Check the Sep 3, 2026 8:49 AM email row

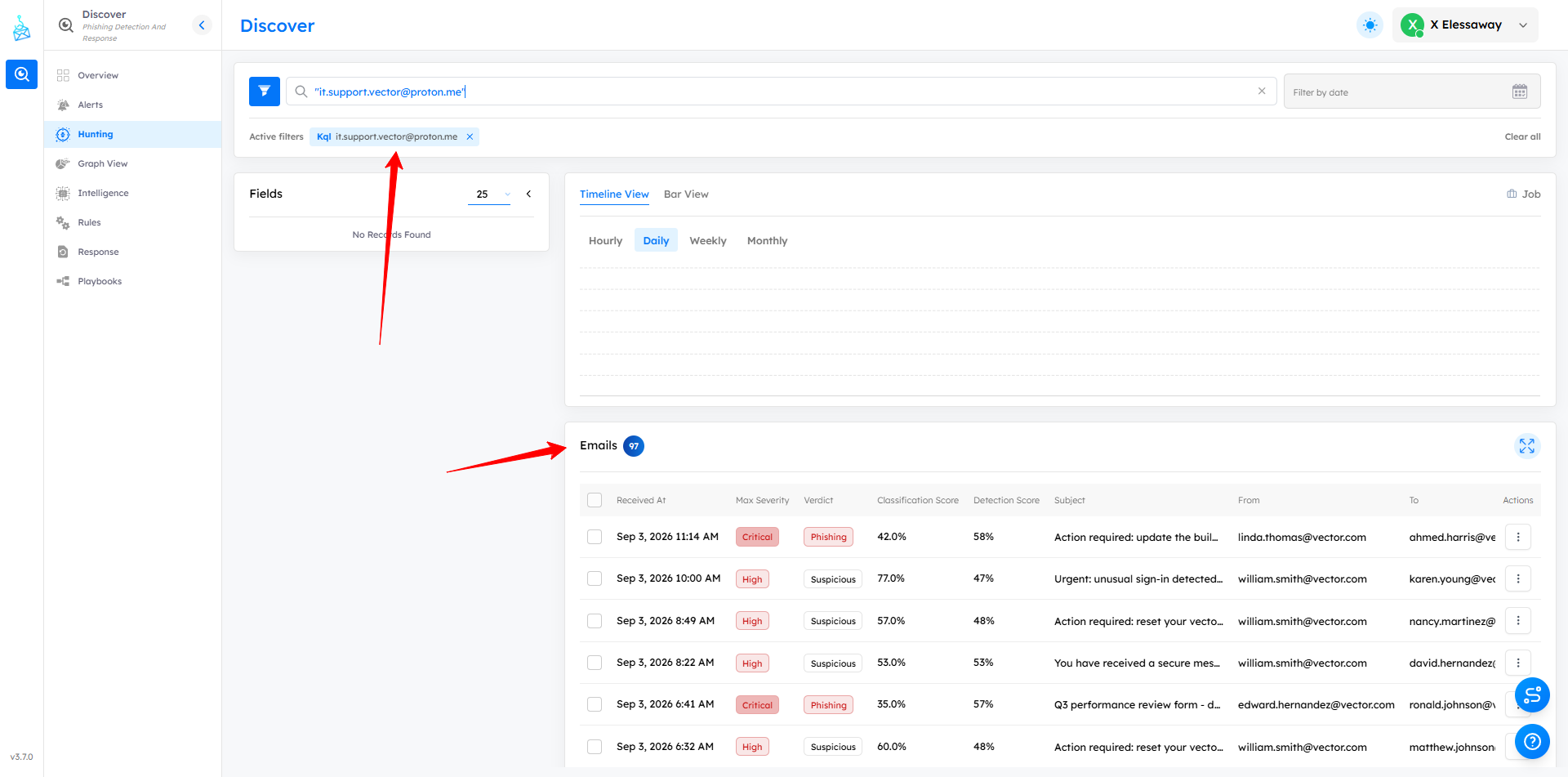coord(595,621)
